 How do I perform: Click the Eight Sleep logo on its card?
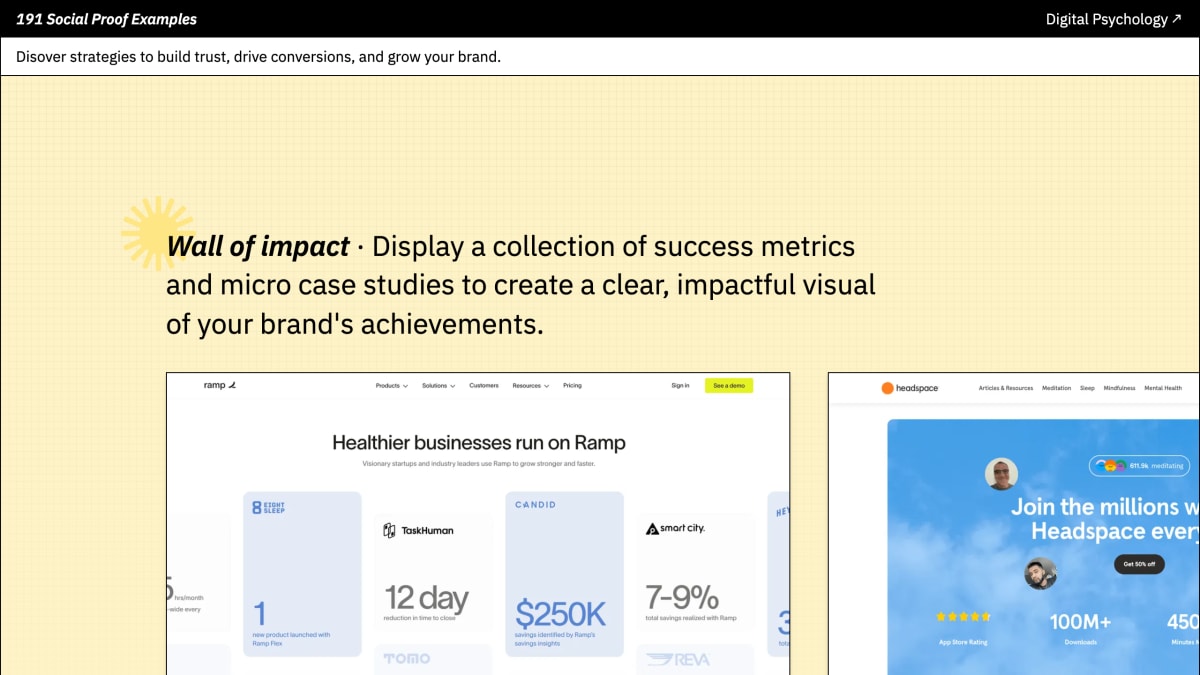point(268,507)
